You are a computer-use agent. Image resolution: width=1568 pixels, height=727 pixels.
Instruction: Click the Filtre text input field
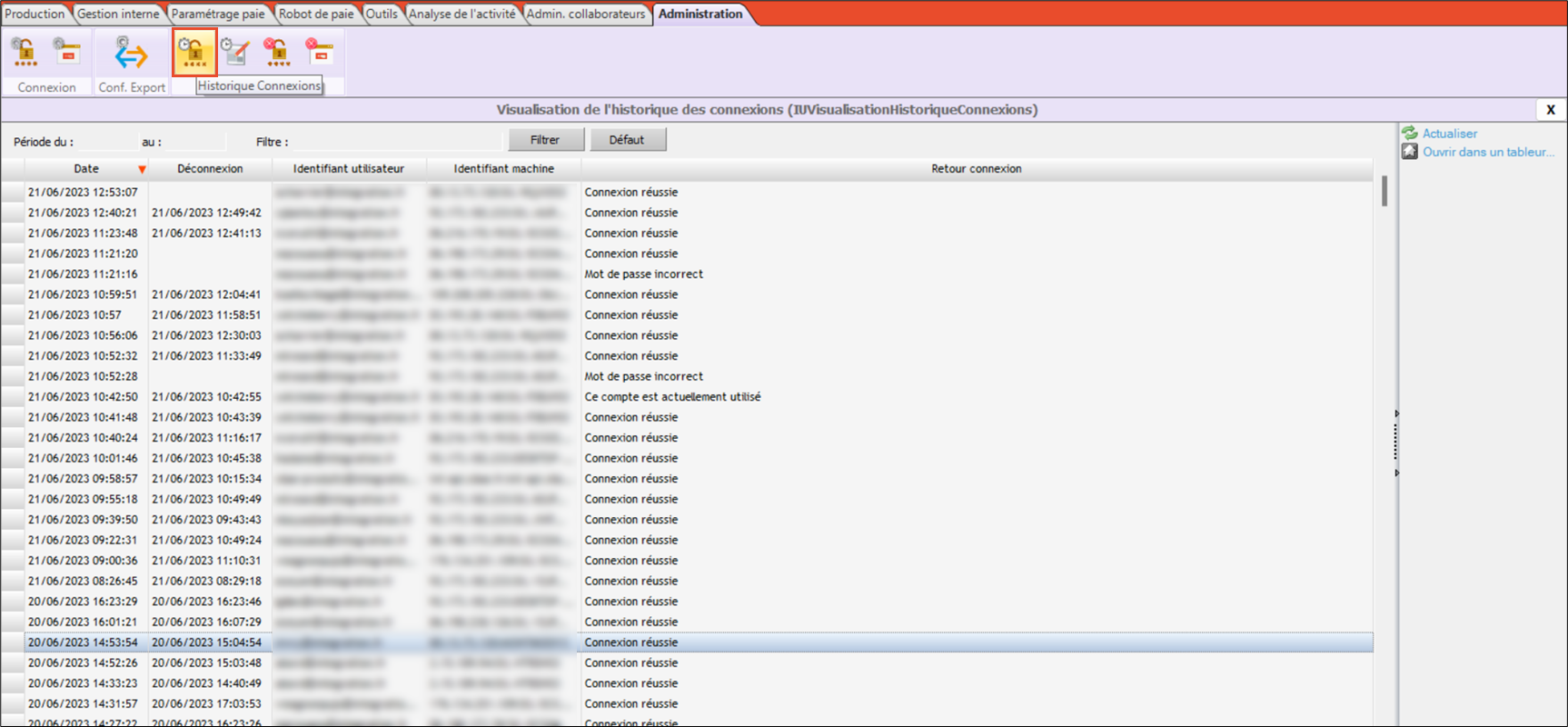[396, 142]
